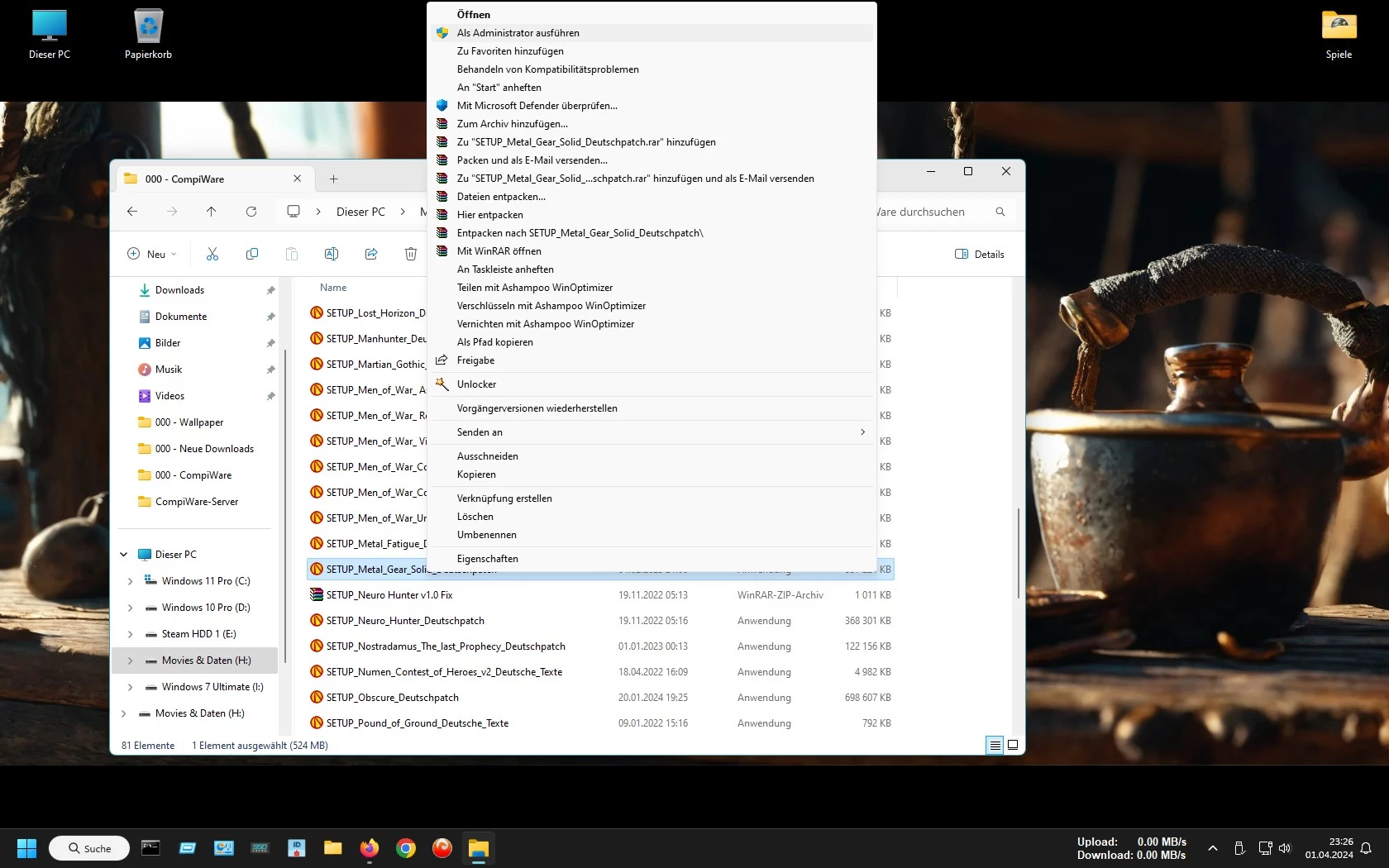Viewport: 1389px width, 868px height.
Task: Sort files by the Name column header
Action: click(x=333, y=288)
